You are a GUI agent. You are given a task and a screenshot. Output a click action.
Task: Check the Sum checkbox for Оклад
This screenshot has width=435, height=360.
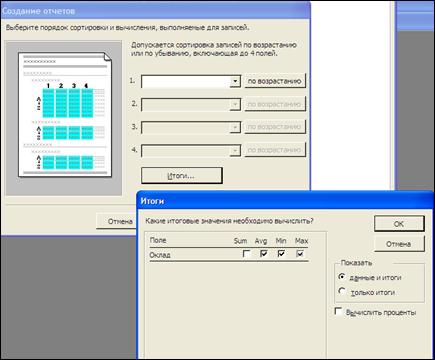coord(246,254)
